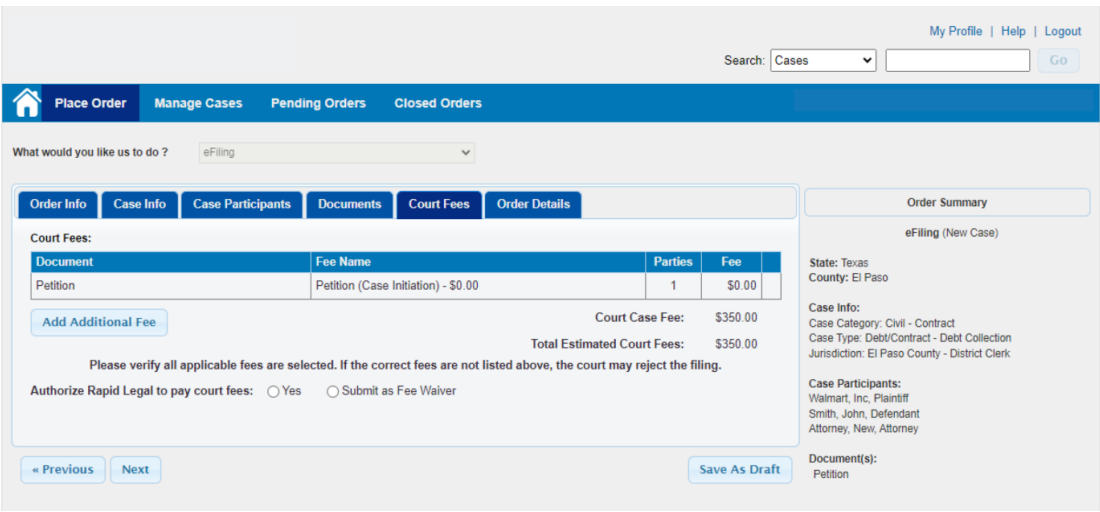Viewport: 1100px width, 512px height.
Task: Open the Case Info tab
Action: [140, 204]
